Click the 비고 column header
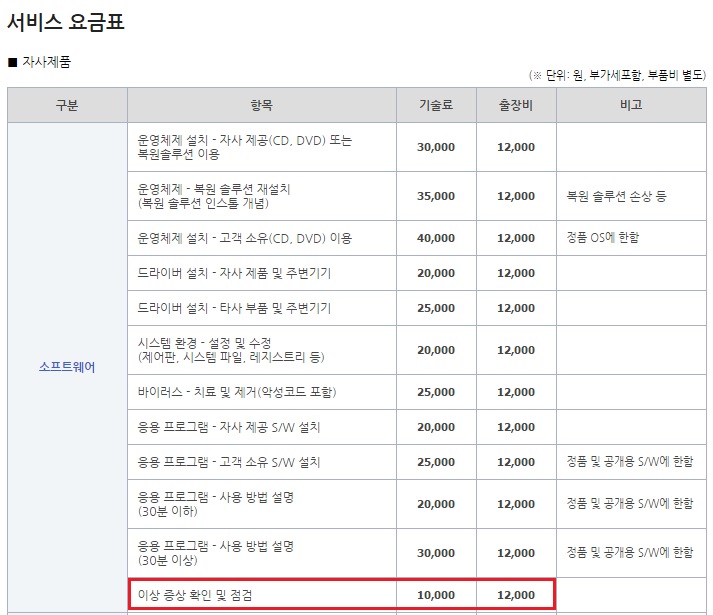The width and height of the screenshot is (713, 615). [x=631, y=105]
